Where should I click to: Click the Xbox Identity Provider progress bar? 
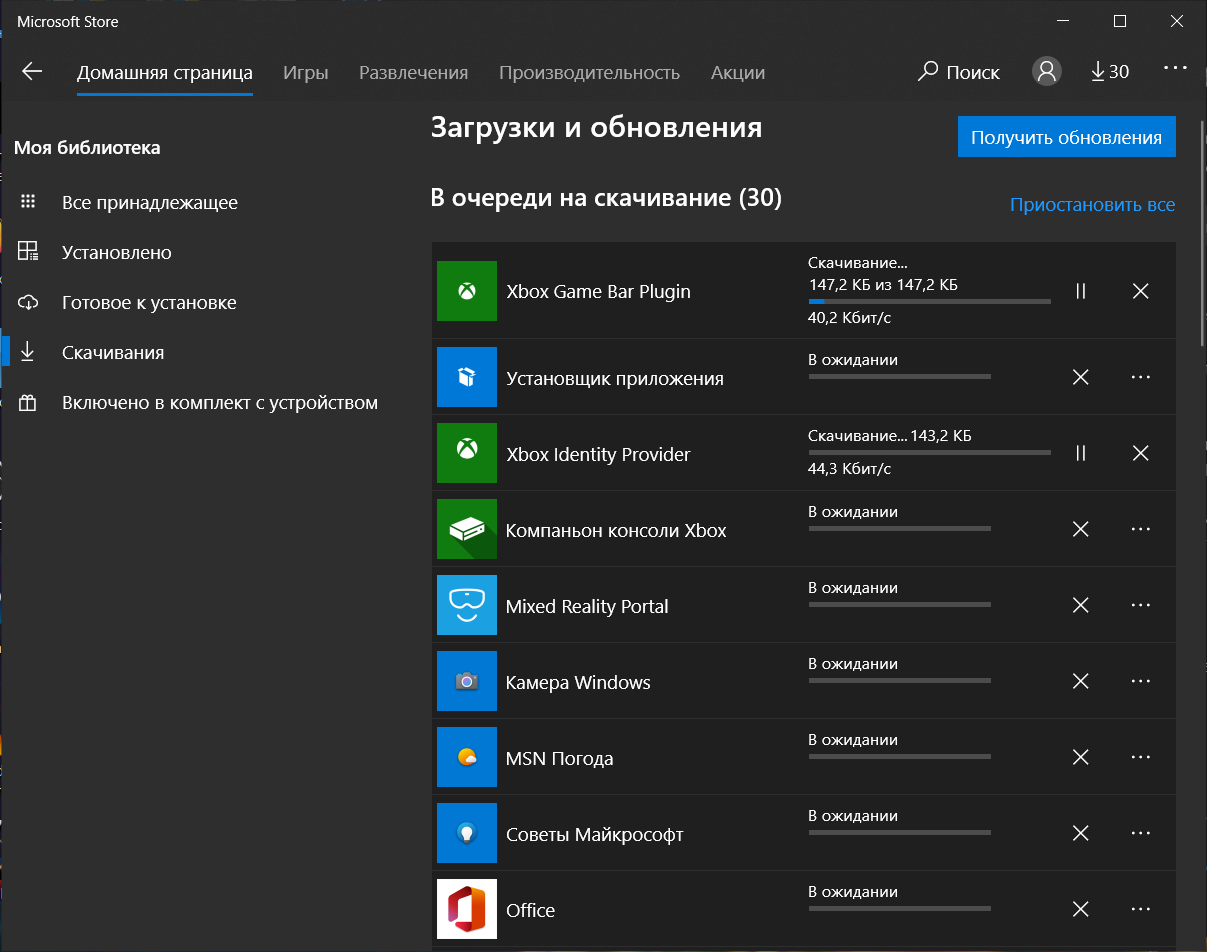(930, 452)
